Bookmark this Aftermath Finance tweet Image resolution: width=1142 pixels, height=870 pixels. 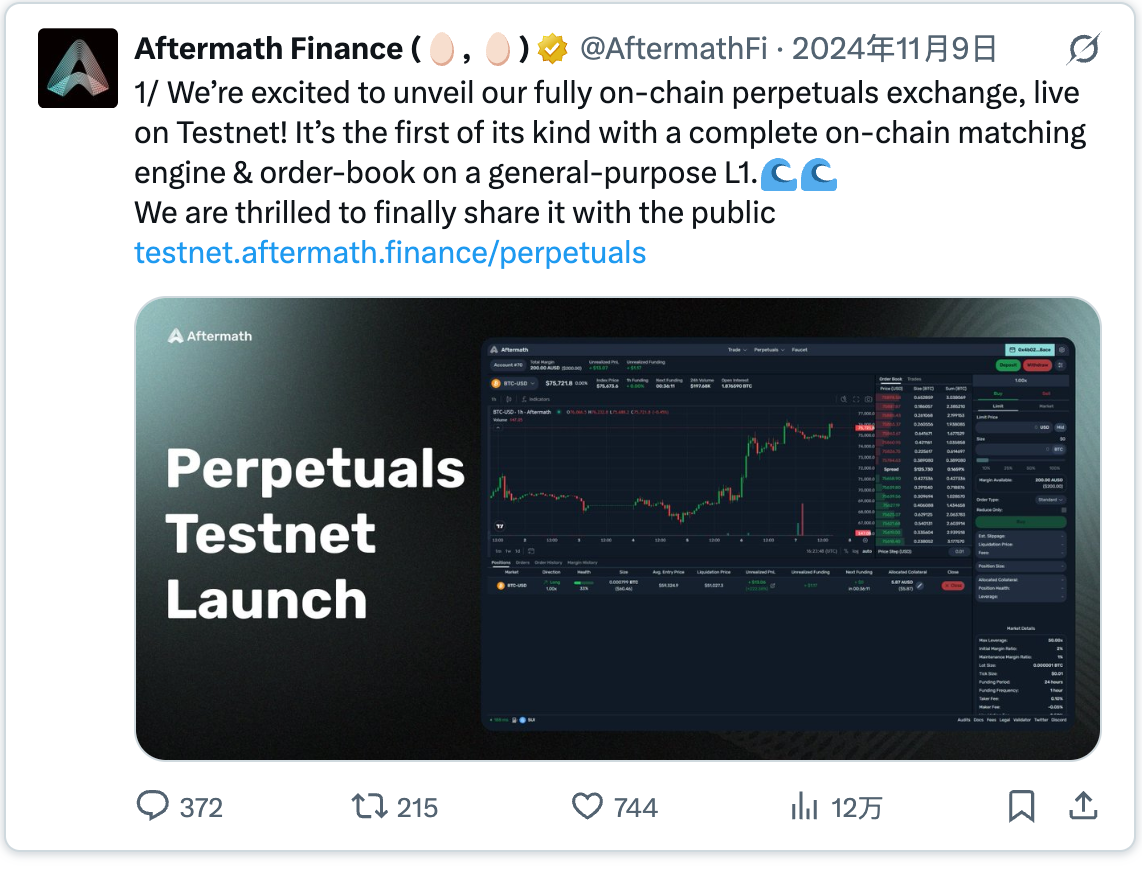pos(1021,806)
